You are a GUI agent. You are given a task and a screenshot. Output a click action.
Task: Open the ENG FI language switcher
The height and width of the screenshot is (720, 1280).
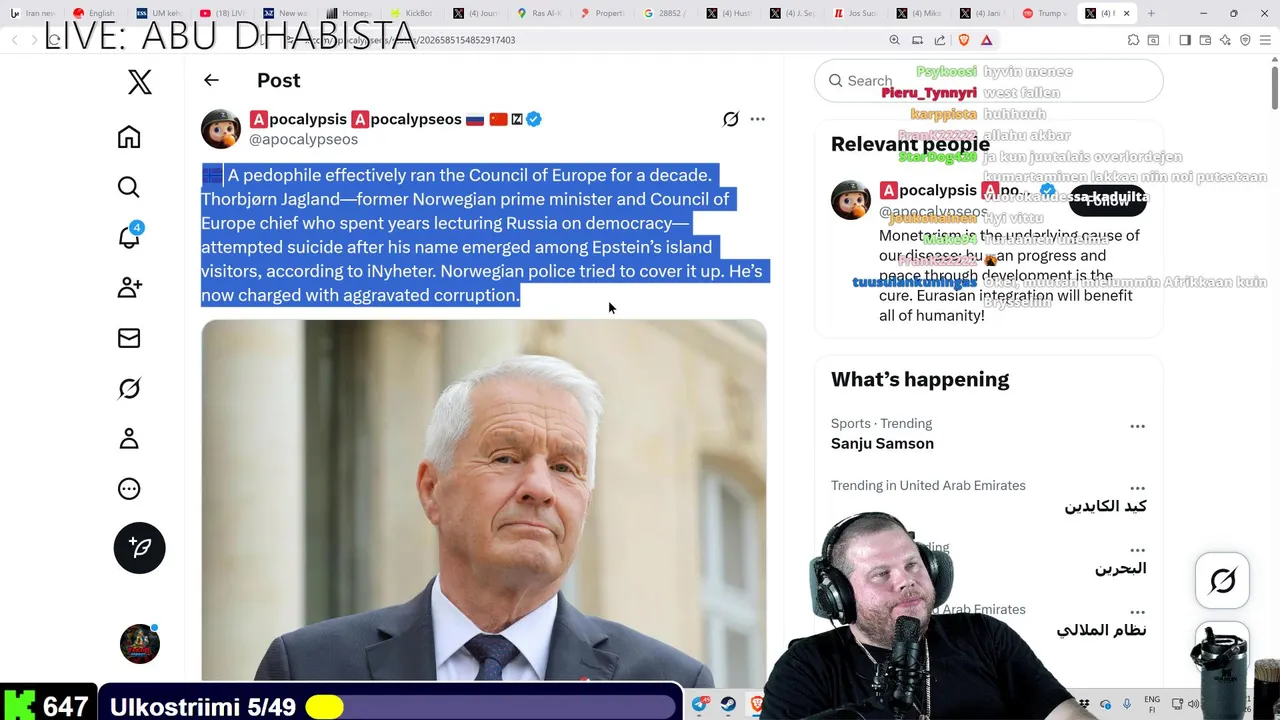point(1152,704)
